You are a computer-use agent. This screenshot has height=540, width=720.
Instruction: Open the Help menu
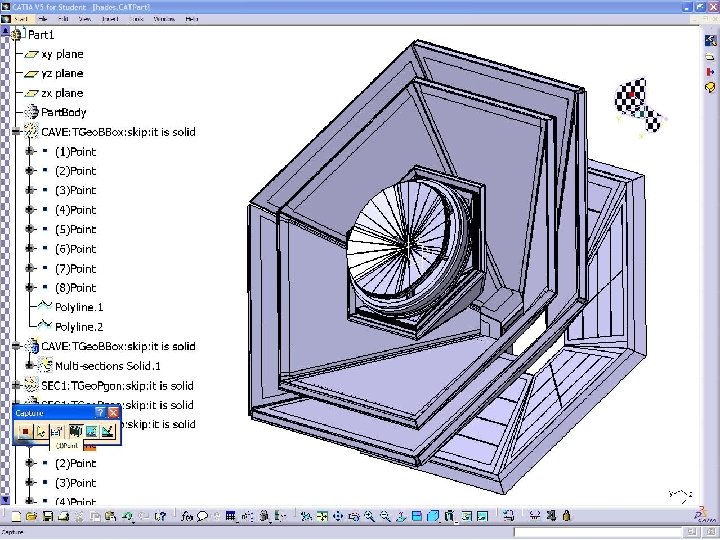tap(192, 19)
